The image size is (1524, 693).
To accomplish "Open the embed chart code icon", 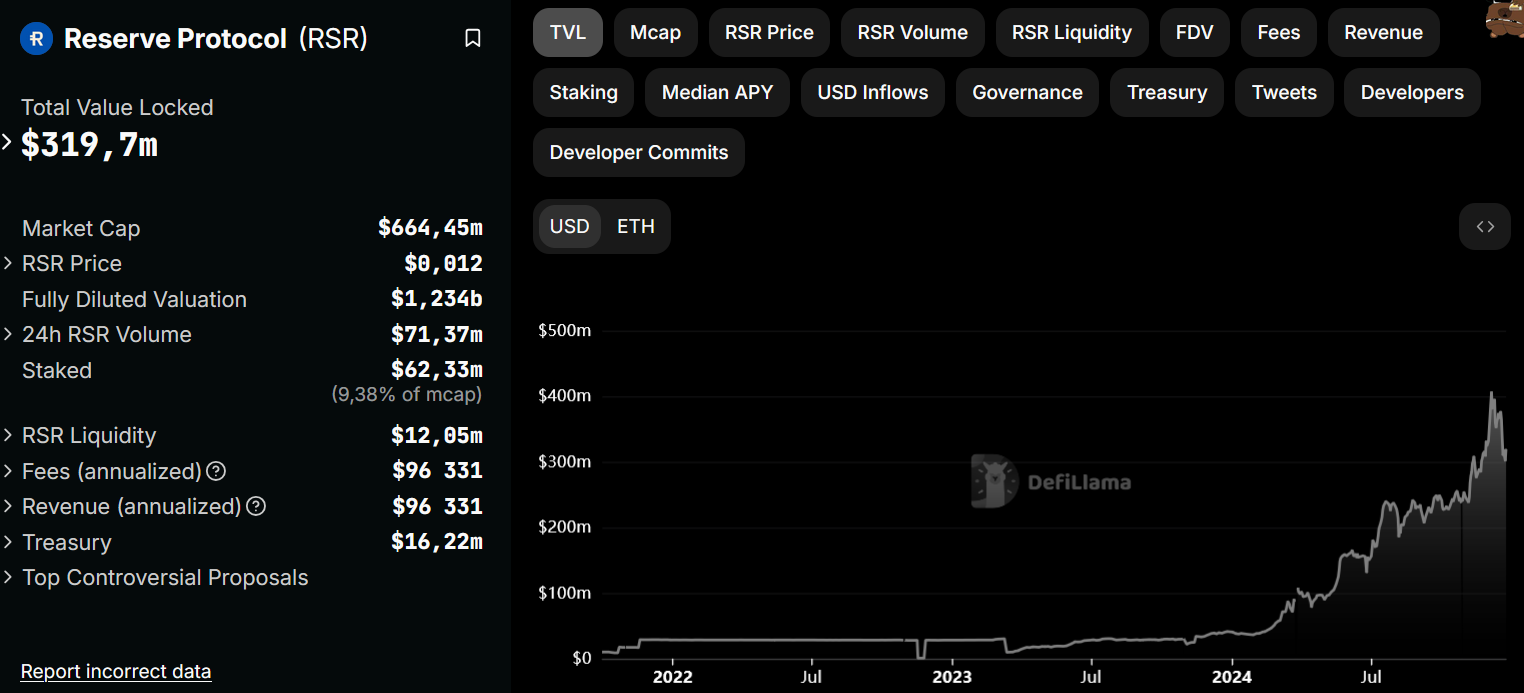I will (1485, 226).
